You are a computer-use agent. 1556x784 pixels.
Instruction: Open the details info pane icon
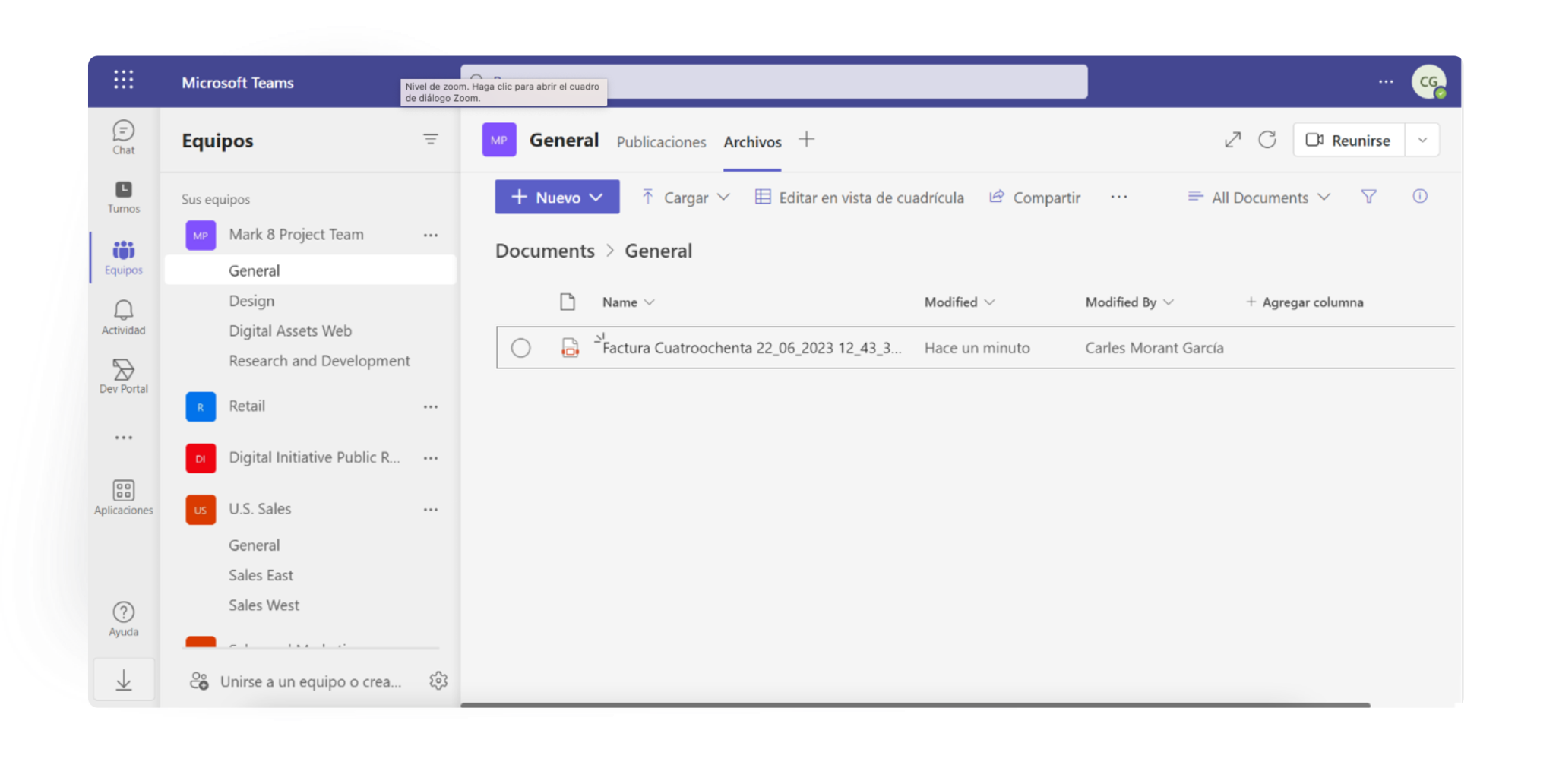pos(1419,197)
